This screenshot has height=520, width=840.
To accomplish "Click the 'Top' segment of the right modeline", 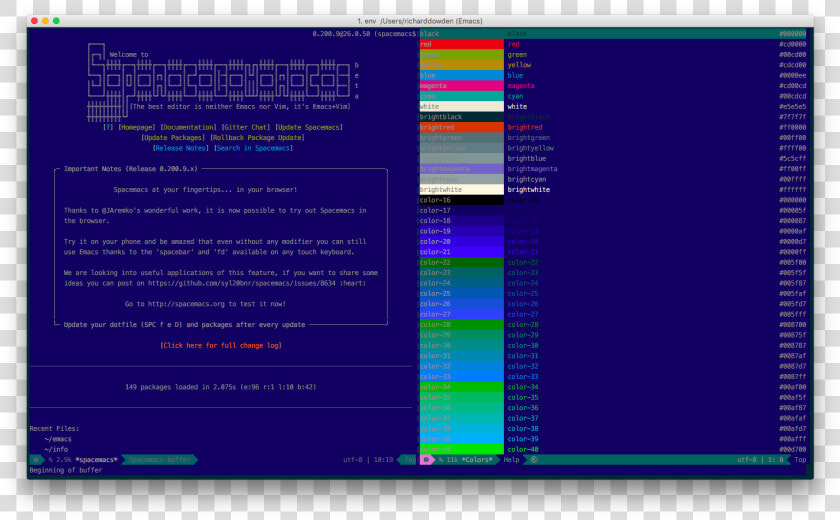I will 800,459.
